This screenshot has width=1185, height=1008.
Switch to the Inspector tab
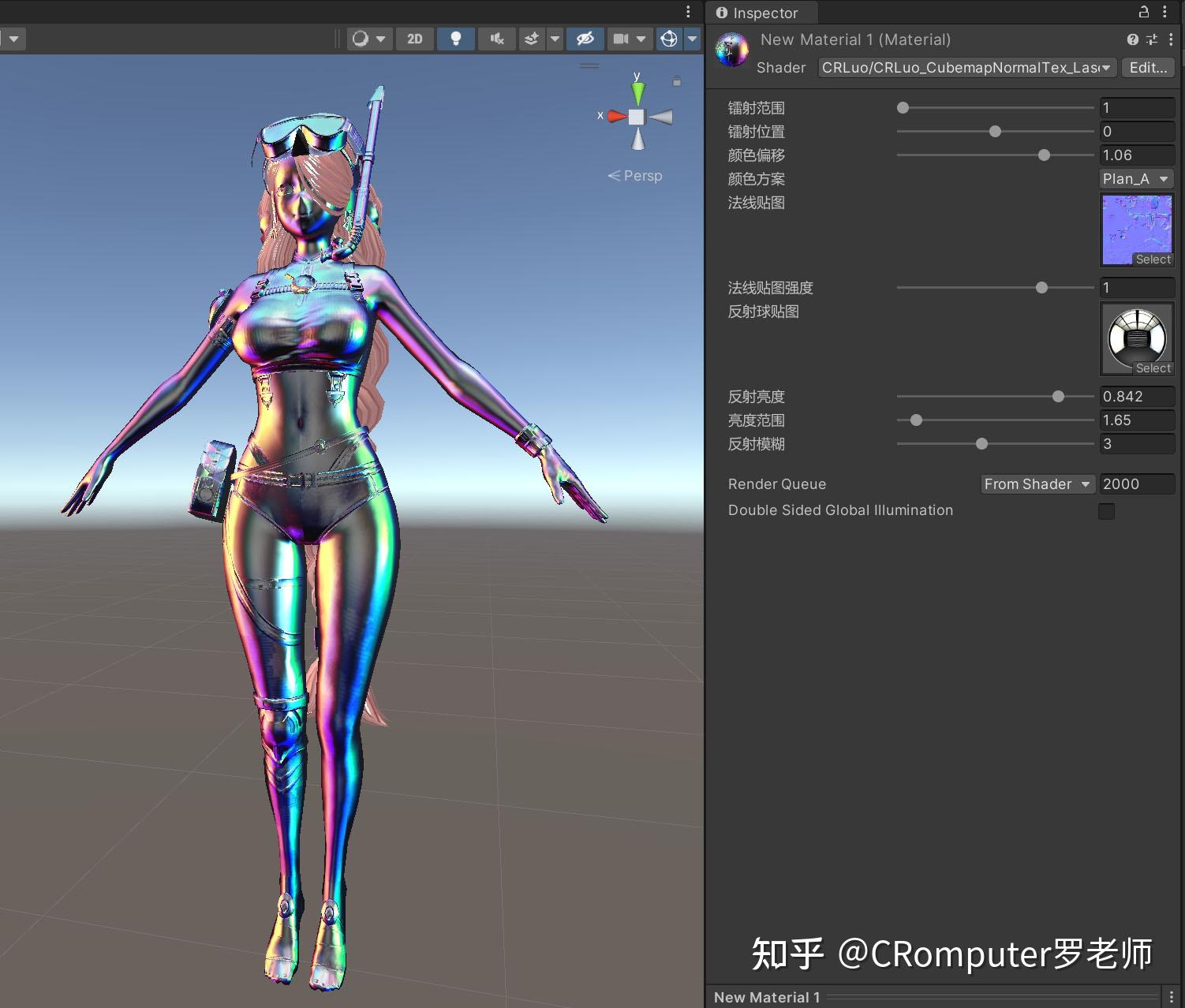pos(761,13)
